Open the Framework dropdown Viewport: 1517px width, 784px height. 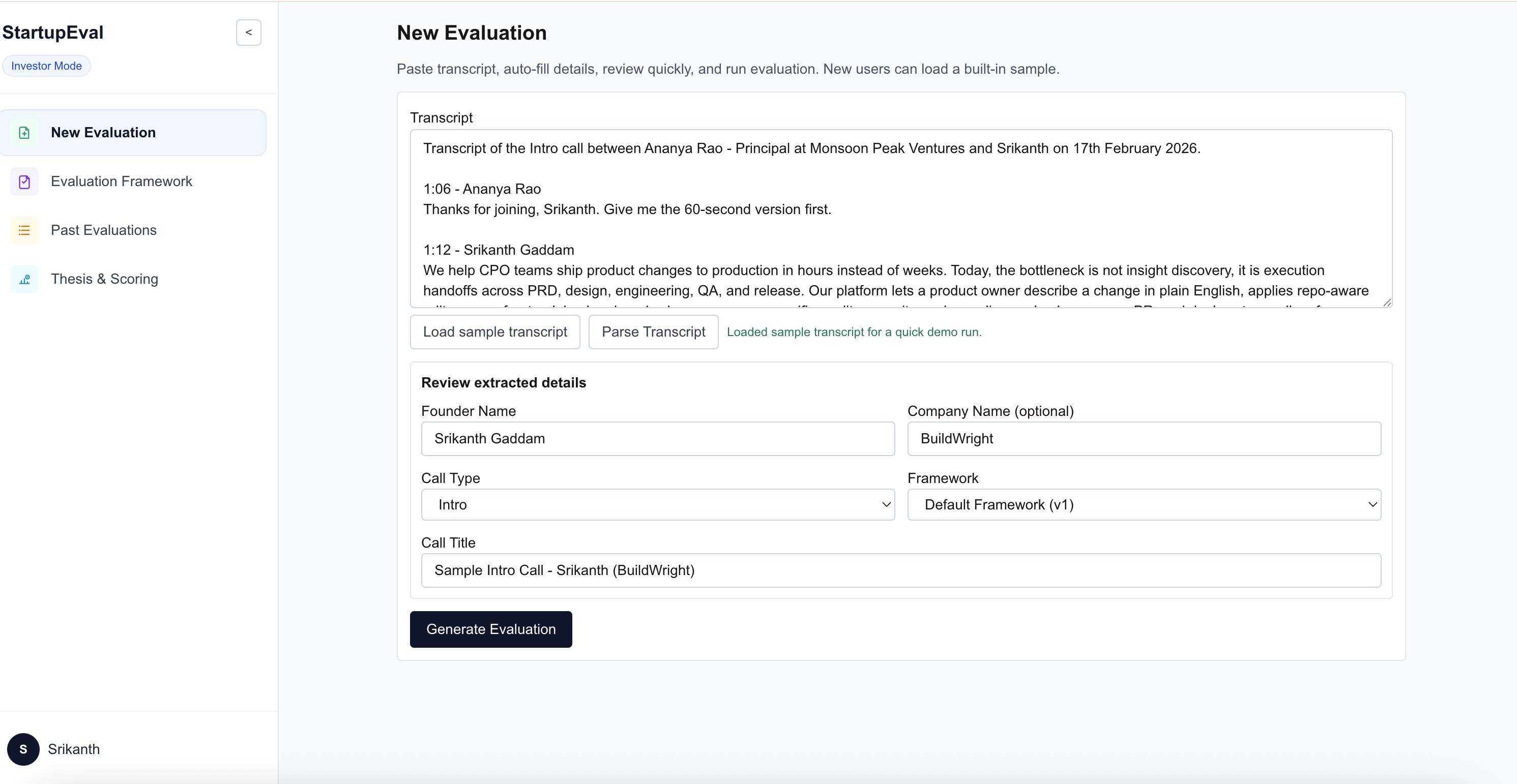1143,504
